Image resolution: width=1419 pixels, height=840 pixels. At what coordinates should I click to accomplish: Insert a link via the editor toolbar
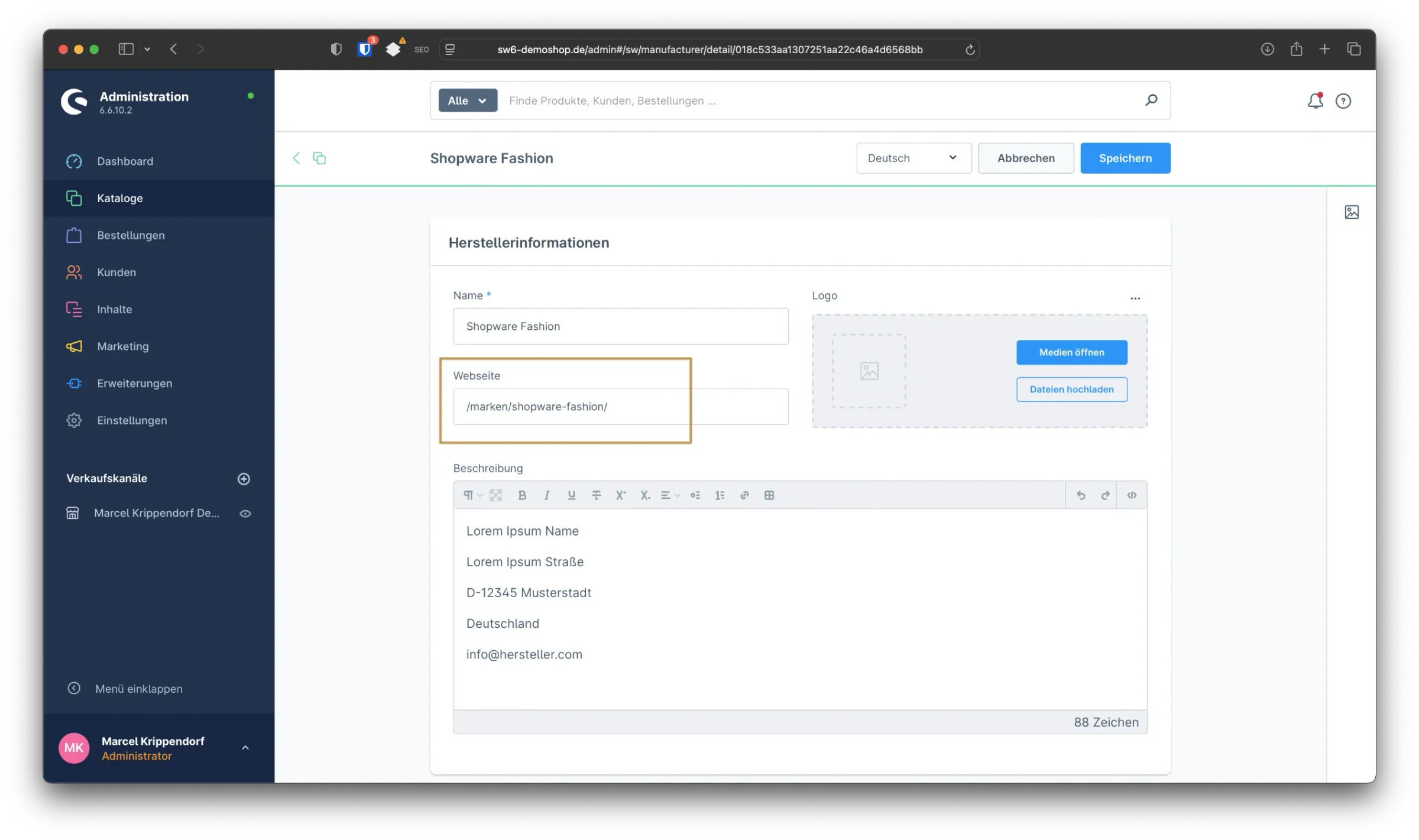pyautogui.click(x=744, y=495)
